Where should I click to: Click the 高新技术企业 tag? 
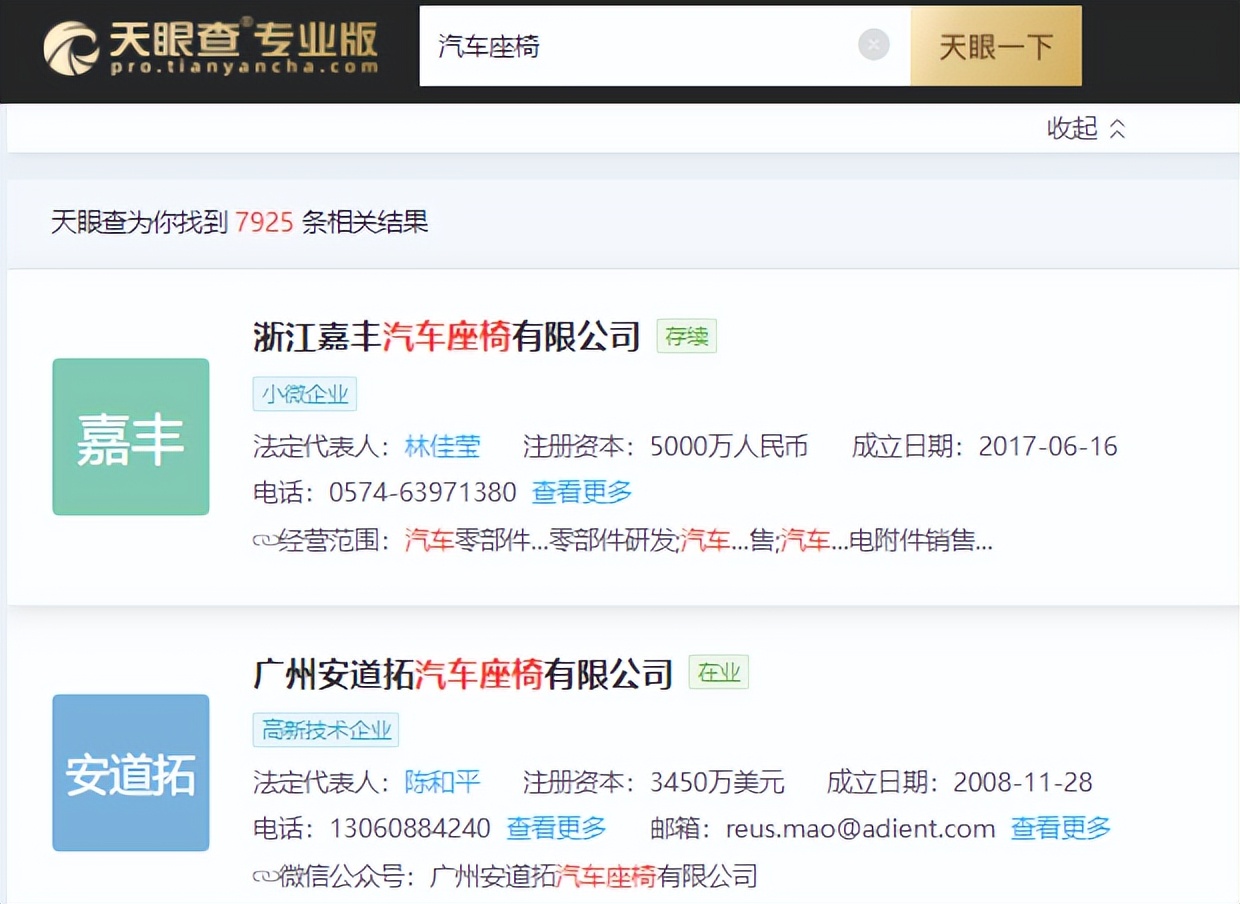(326, 730)
